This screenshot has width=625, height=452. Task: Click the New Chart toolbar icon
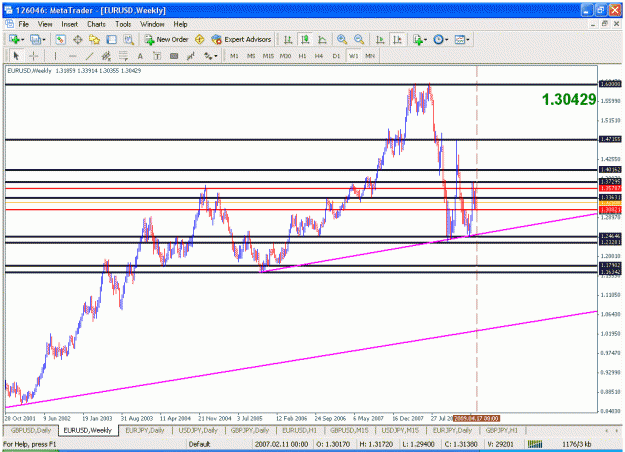[x=14, y=39]
